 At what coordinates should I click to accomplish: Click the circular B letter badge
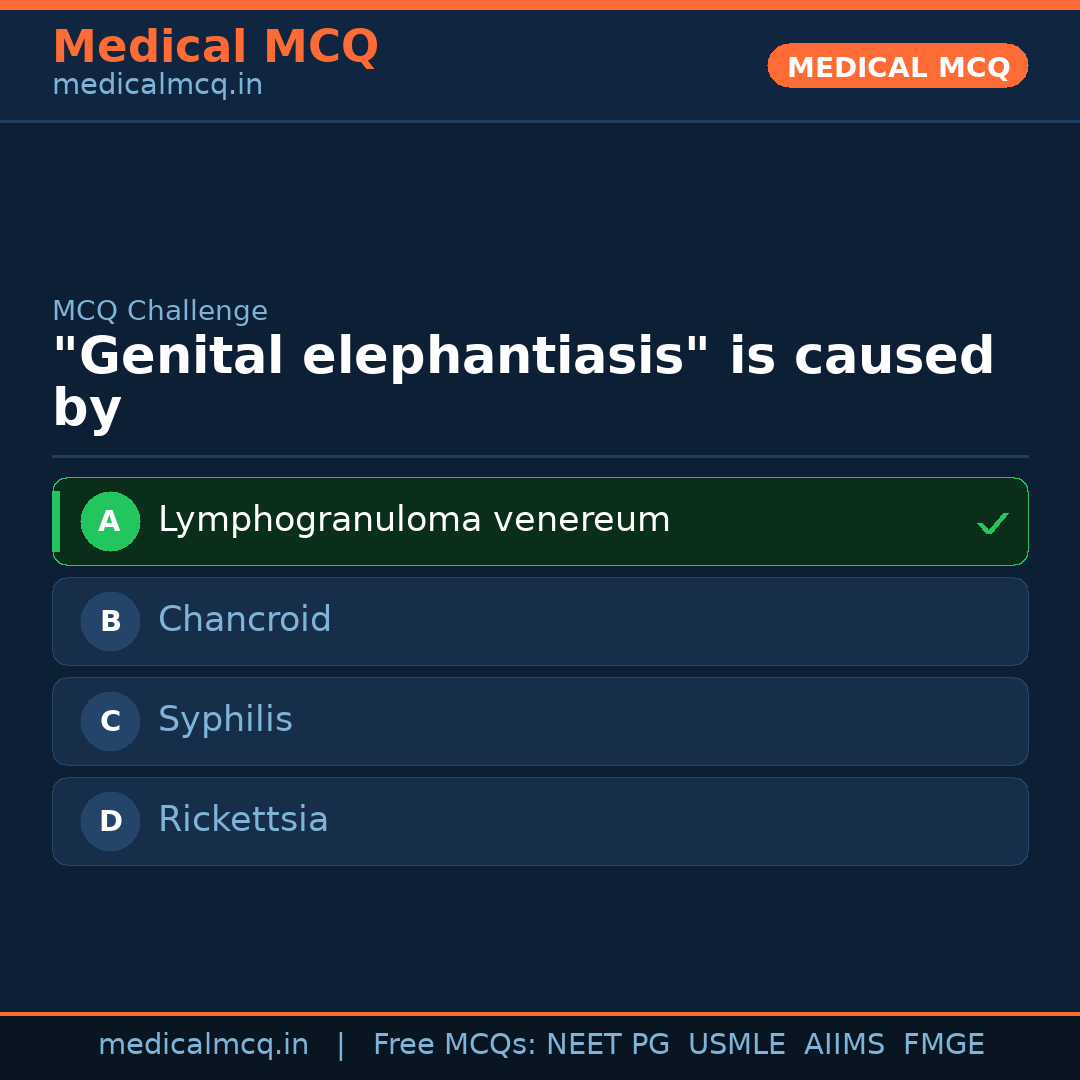click(x=110, y=621)
